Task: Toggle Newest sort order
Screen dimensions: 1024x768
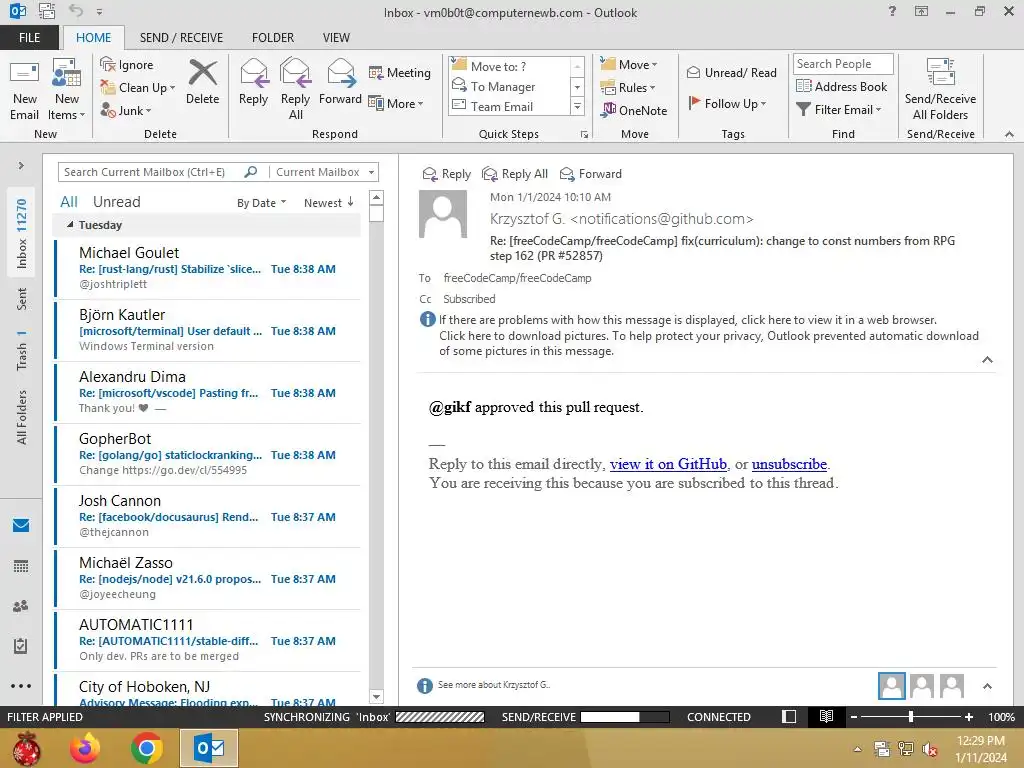Action: (328, 203)
